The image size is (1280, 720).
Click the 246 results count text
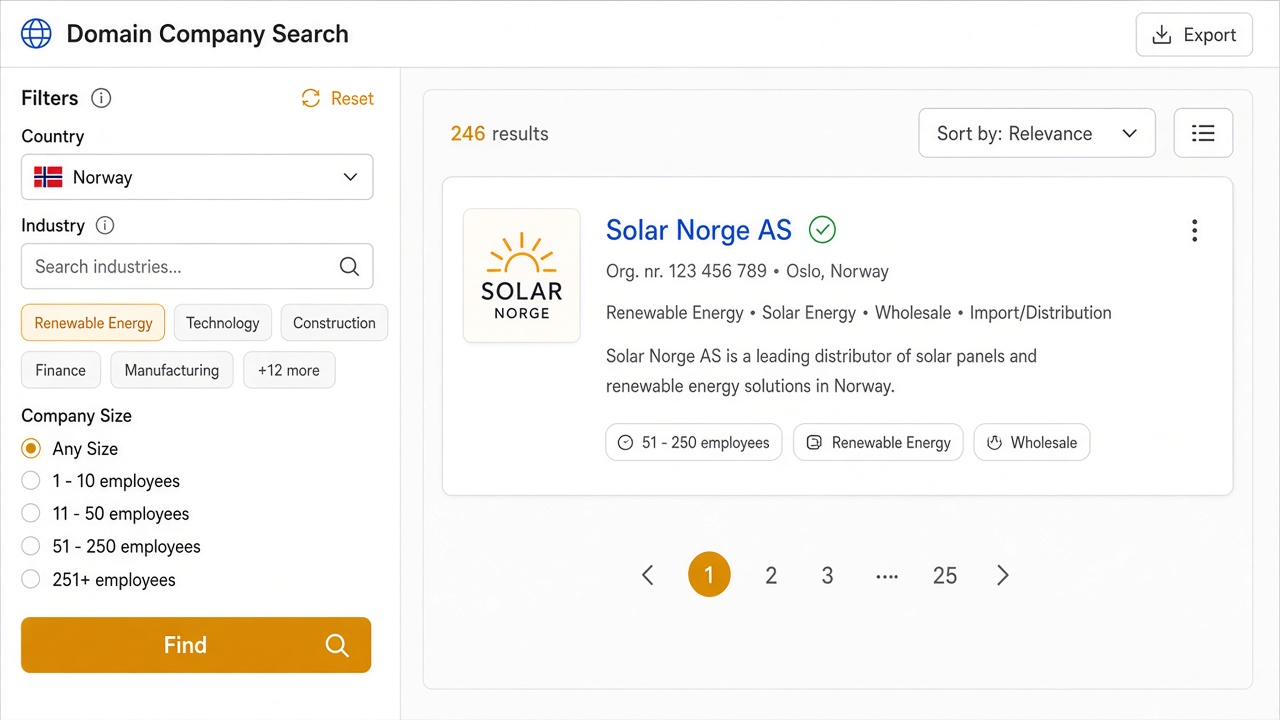[499, 134]
